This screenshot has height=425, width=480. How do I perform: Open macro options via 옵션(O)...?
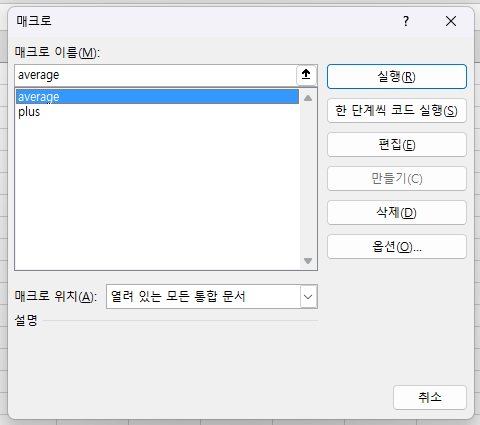[x=397, y=247]
